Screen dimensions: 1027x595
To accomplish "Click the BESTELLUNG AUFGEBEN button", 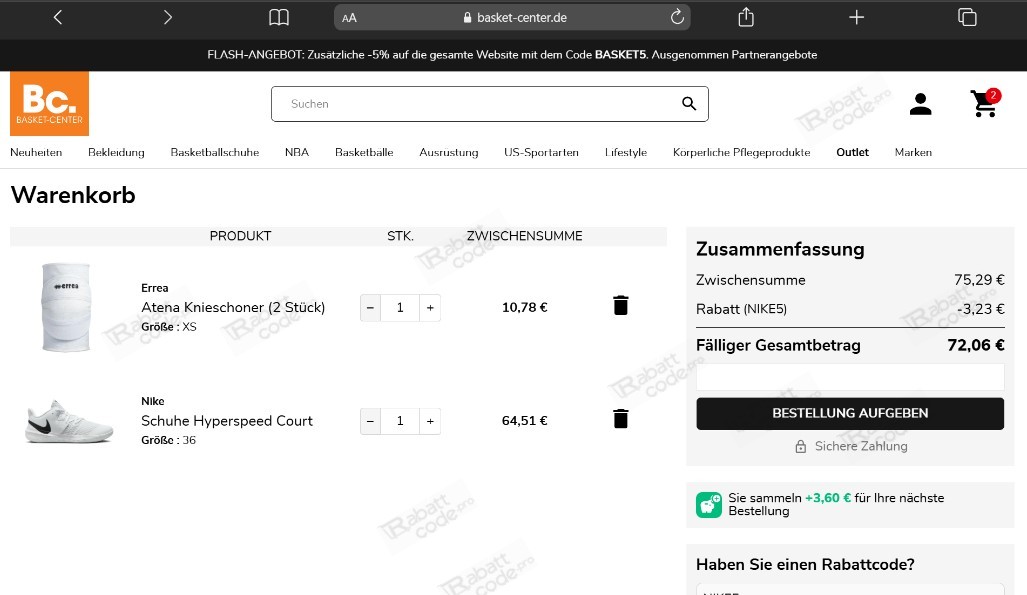I will [850, 413].
